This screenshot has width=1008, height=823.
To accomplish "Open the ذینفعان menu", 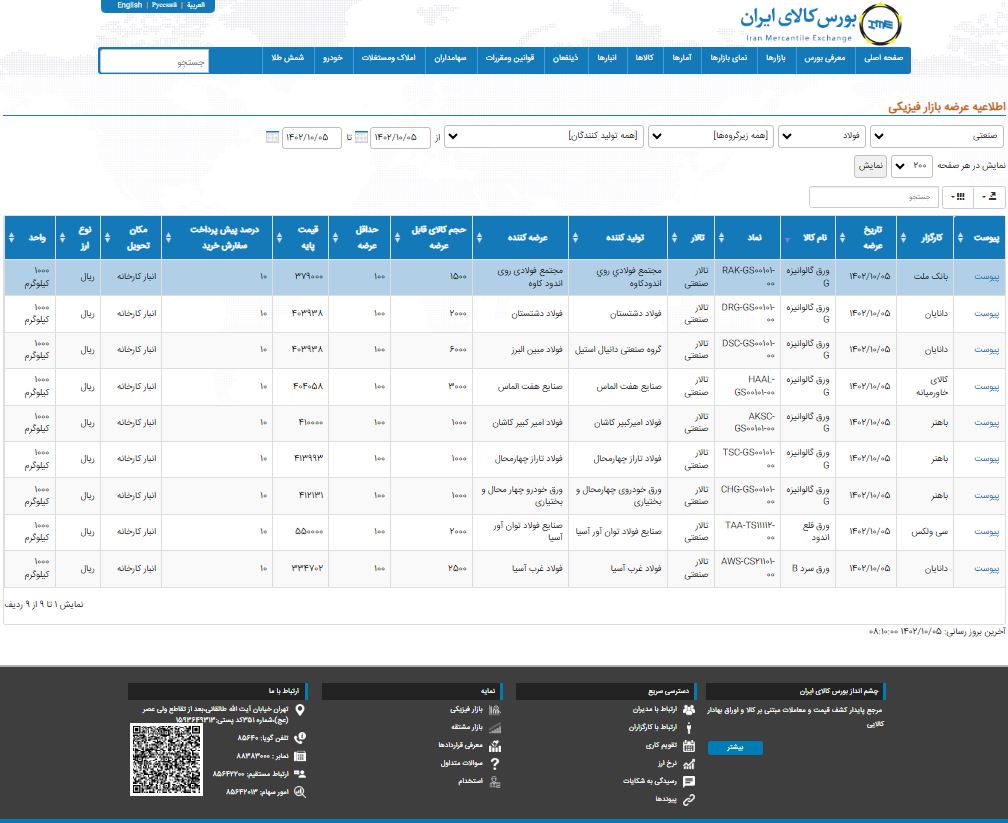I will [566, 59].
